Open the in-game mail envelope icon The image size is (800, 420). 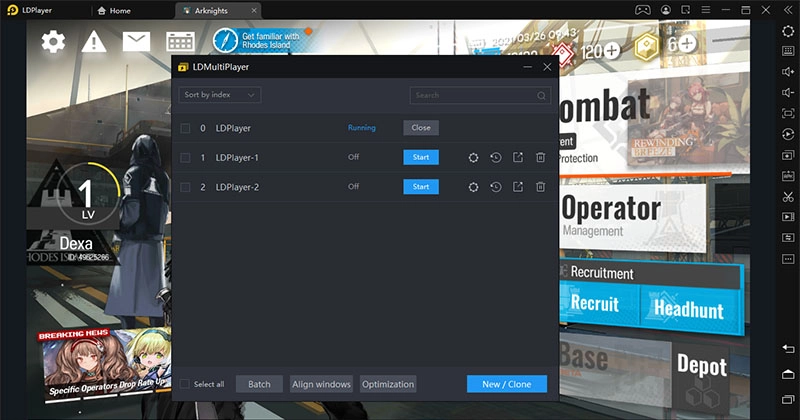136,41
